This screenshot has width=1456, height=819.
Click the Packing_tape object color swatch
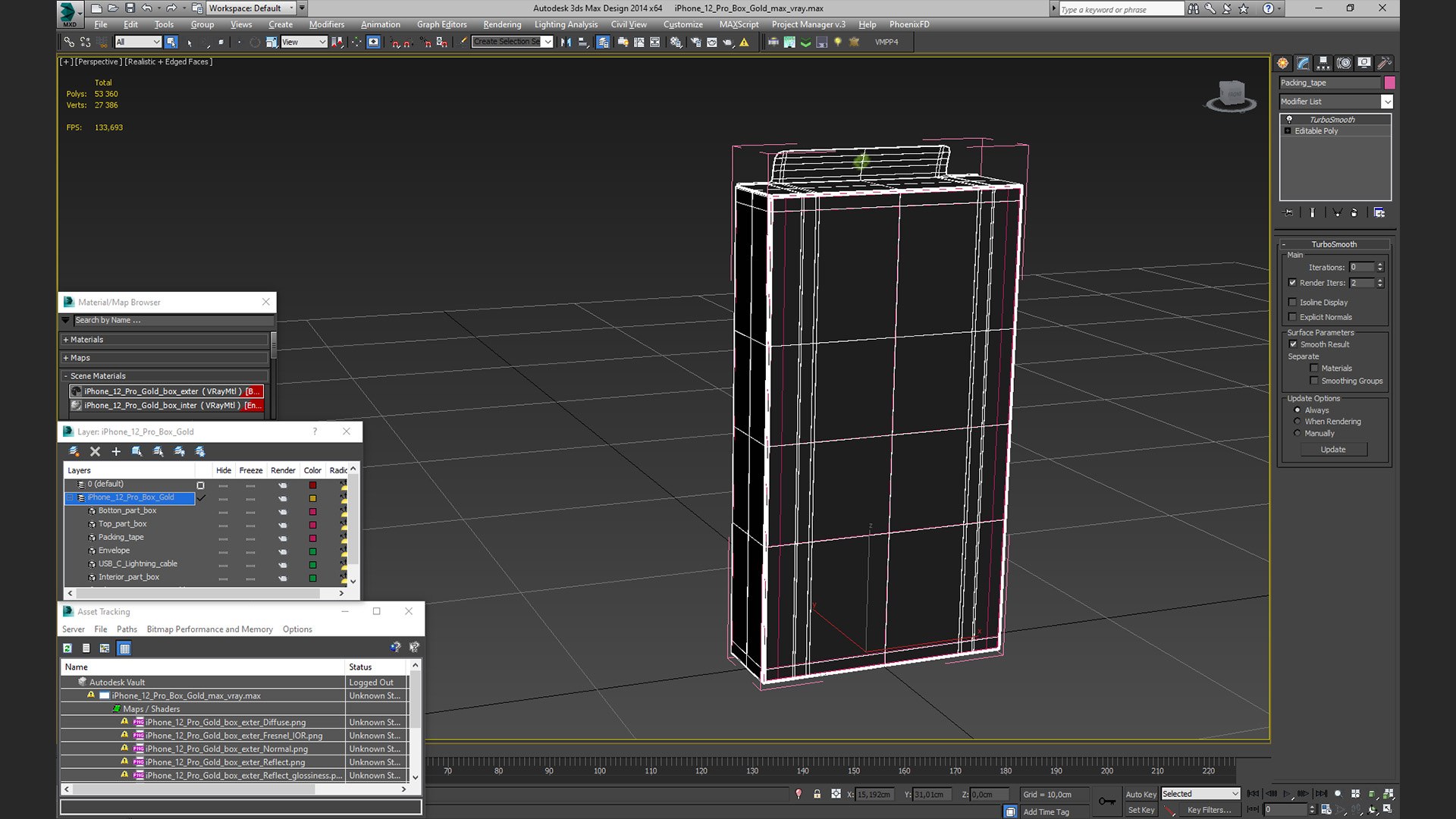coord(1389,83)
